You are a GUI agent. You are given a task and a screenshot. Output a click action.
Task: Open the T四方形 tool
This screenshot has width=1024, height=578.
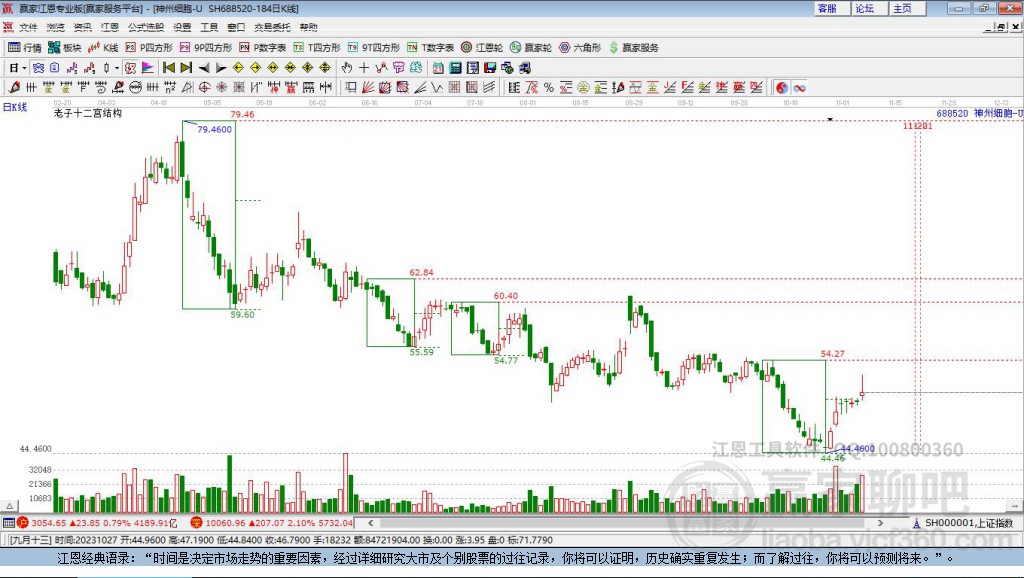click(317, 48)
